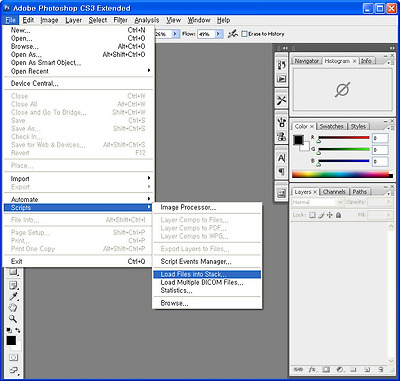Click new adjustment layer half-circle icon

(x=340, y=369)
